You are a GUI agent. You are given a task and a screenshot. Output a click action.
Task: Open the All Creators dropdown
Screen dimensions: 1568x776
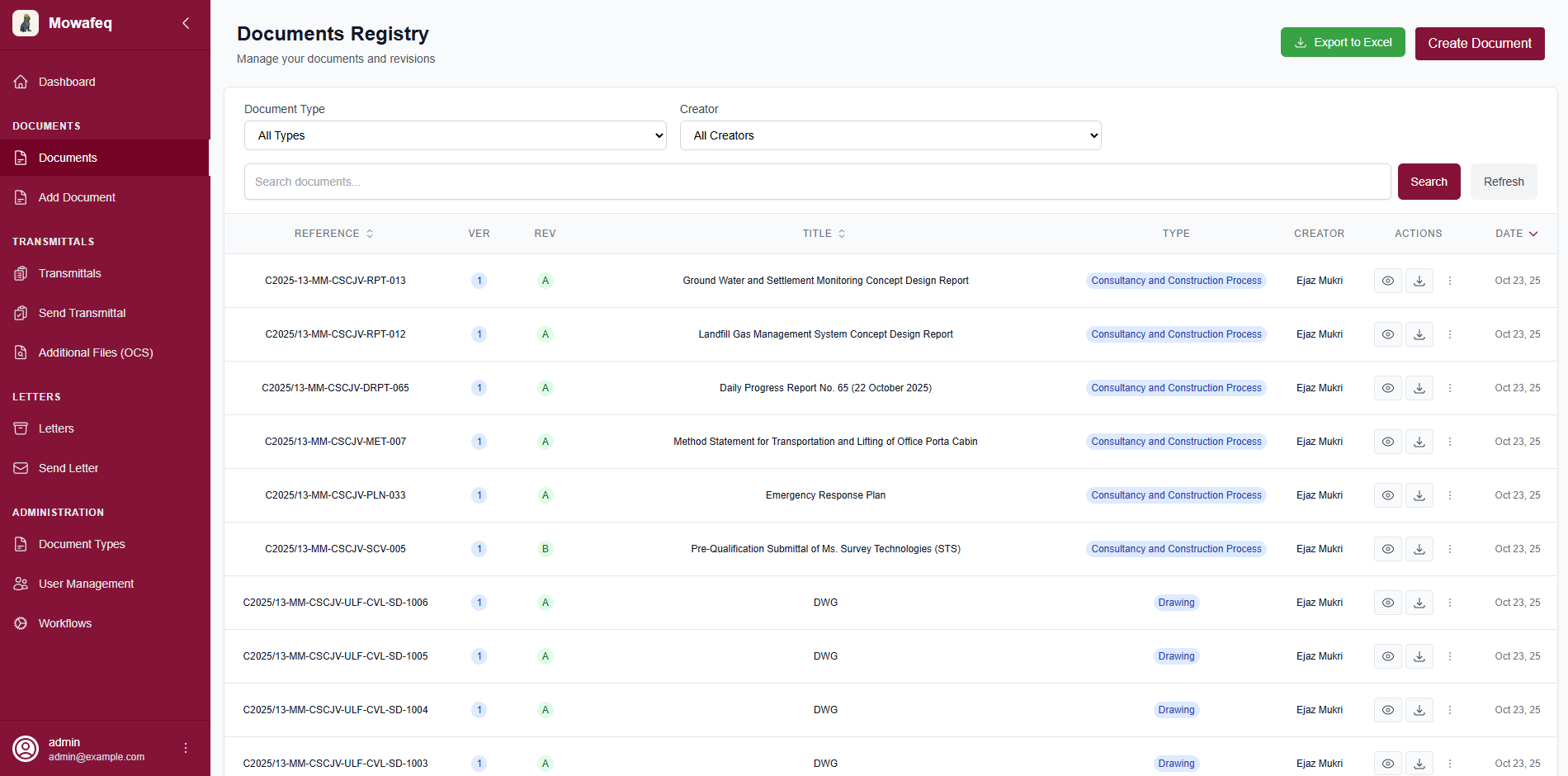890,135
